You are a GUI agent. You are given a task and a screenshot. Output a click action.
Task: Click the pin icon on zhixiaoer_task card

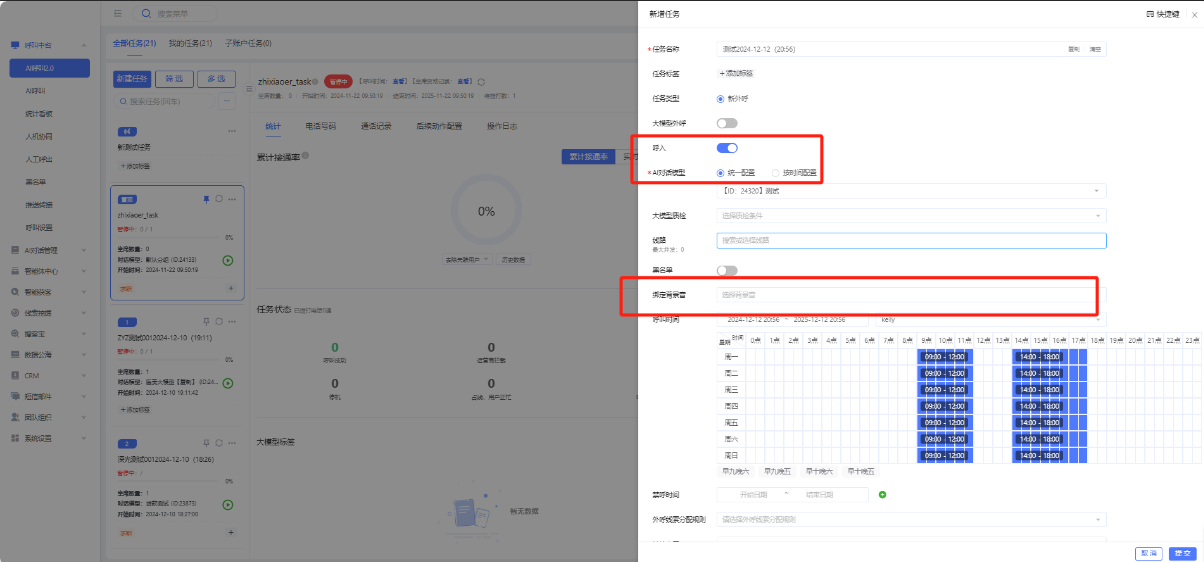[206, 199]
